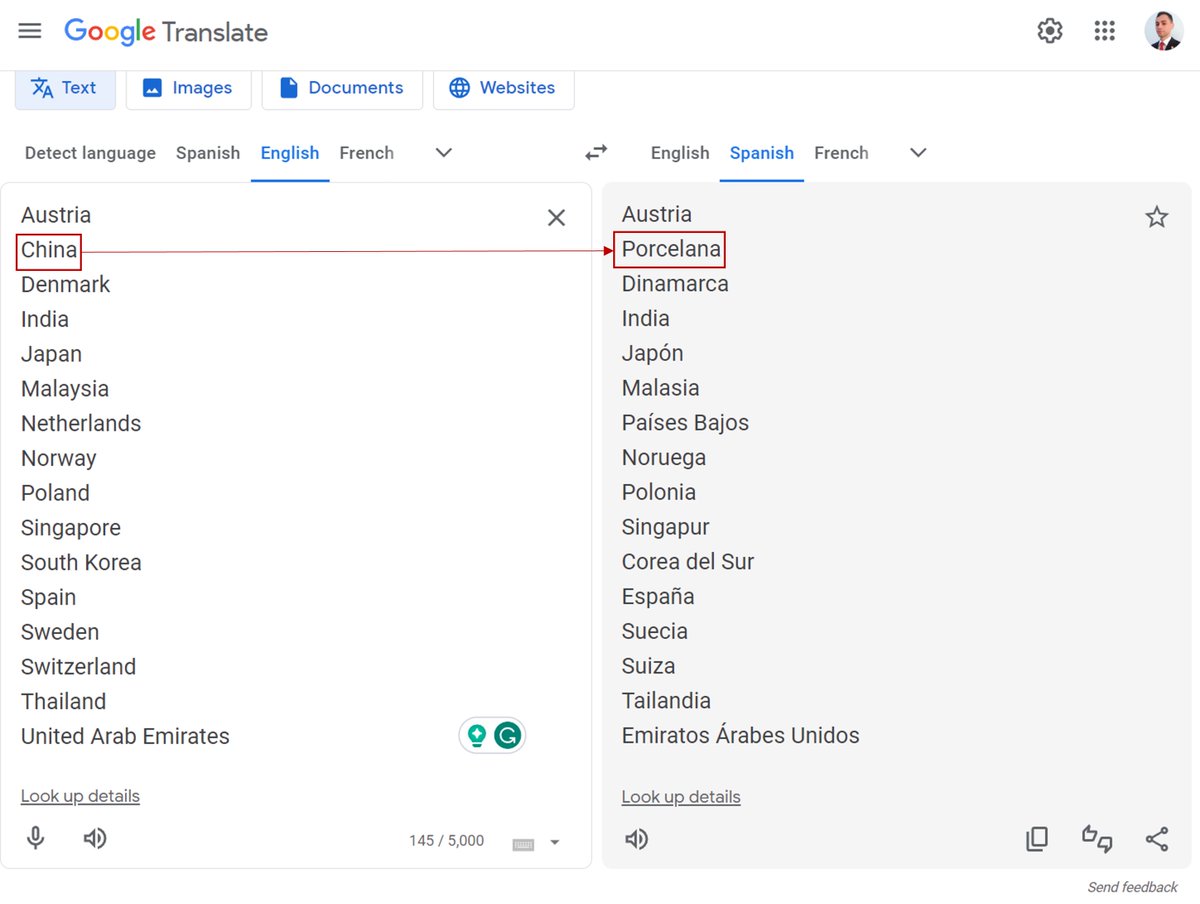Screen dimensions: 1200x904
Task: Open the Google account profile picture
Action: 1163,31
